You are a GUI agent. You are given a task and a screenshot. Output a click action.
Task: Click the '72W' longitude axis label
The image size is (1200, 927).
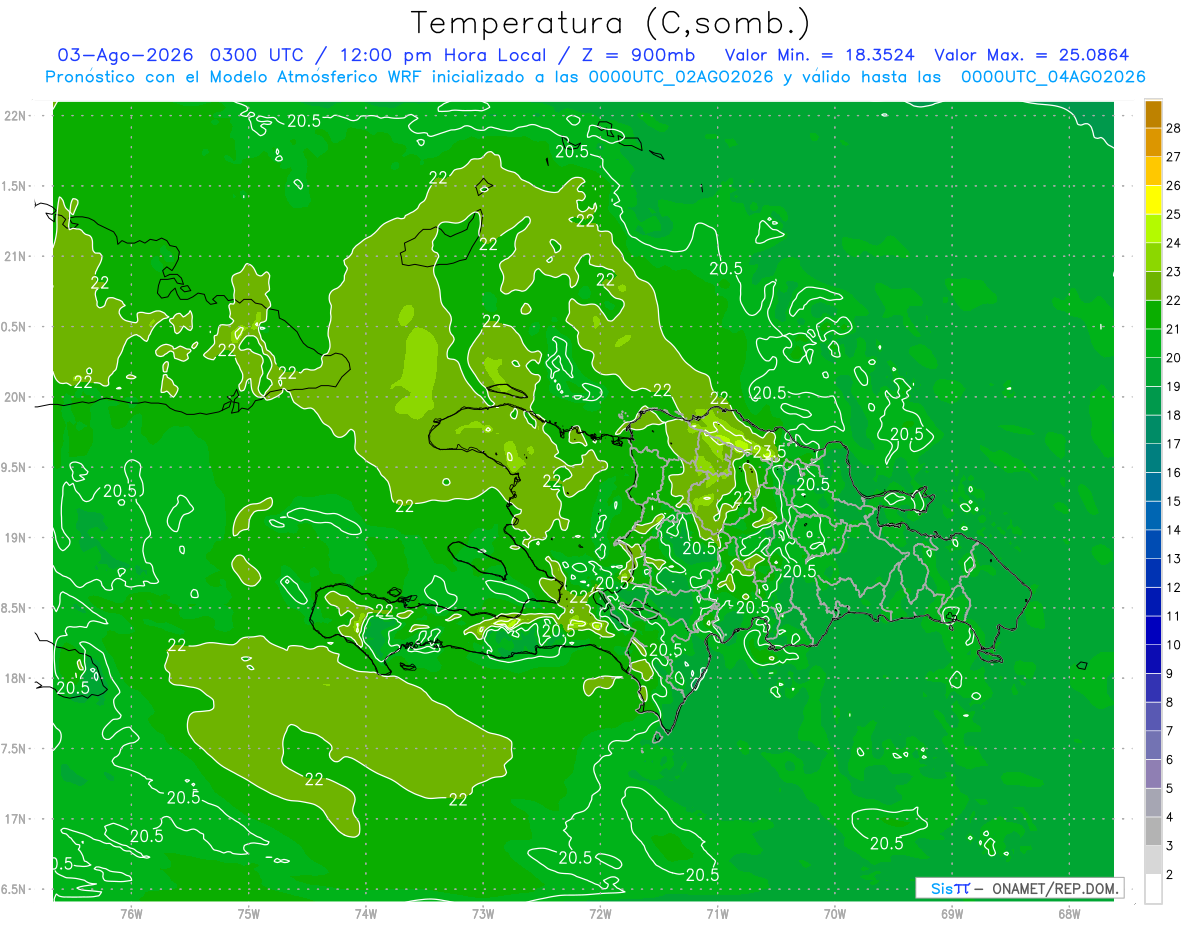tap(600, 914)
